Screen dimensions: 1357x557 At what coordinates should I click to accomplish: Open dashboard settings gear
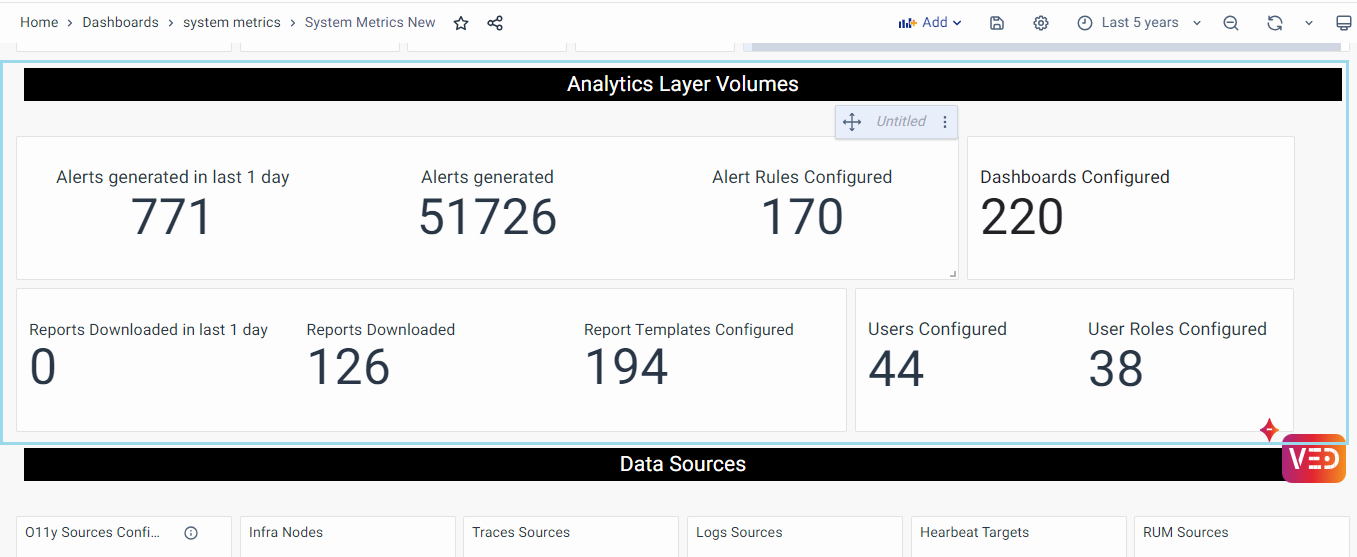pyautogui.click(x=1041, y=23)
